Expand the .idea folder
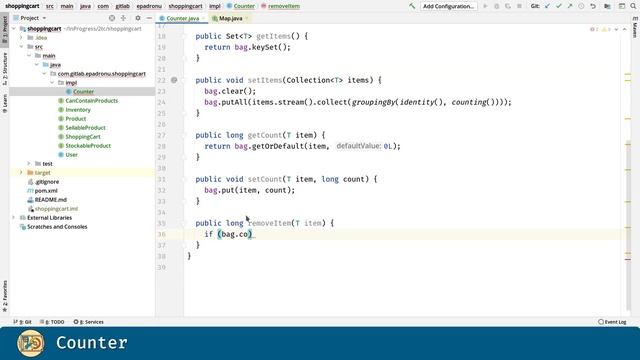The image size is (640, 360). click(x=22, y=38)
